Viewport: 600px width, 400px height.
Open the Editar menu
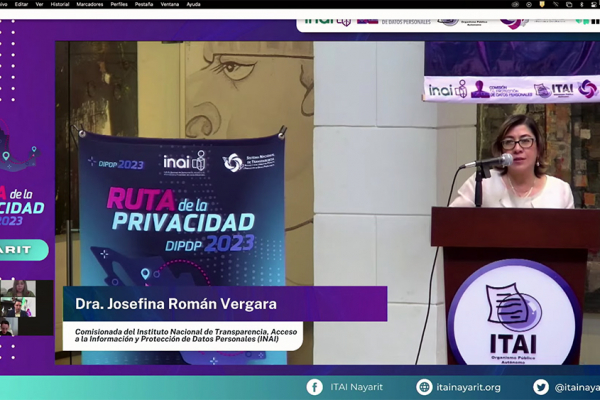[x=21, y=4]
